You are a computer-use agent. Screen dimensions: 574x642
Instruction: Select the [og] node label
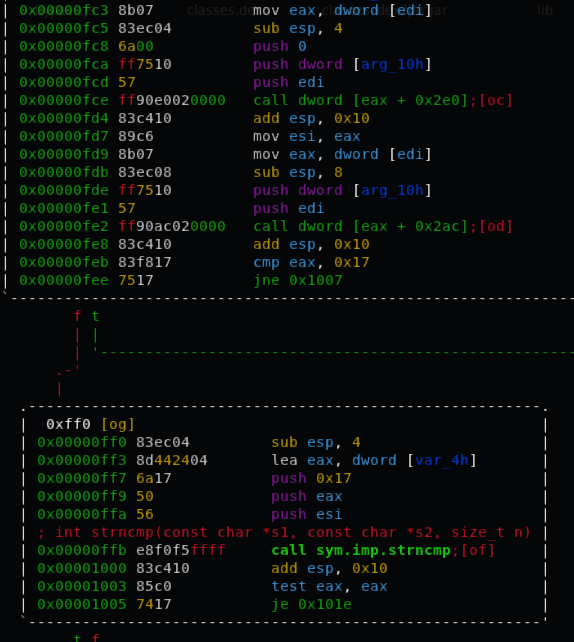tap(118, 424)
